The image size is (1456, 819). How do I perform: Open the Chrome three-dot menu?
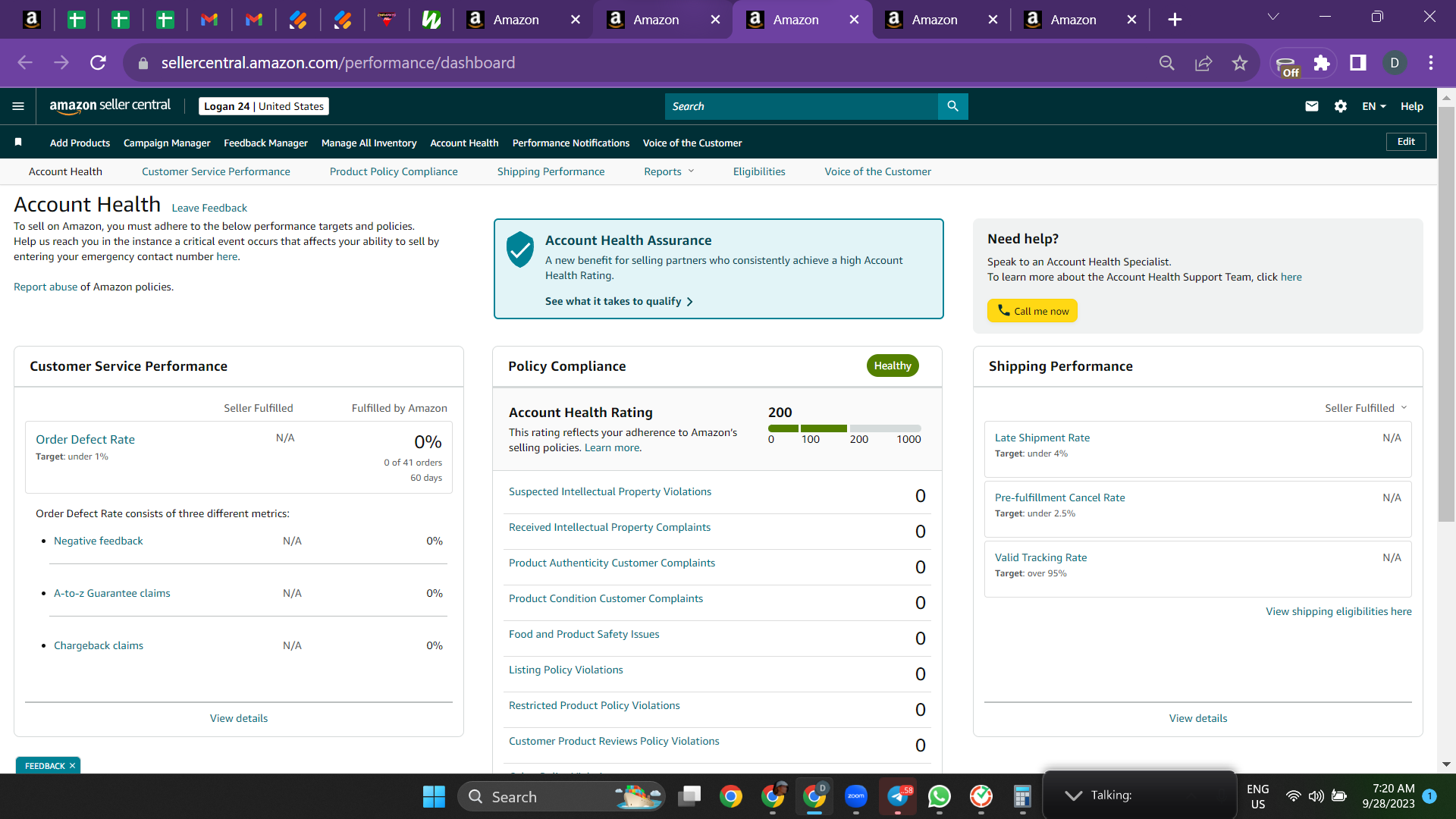[1431, 63]
